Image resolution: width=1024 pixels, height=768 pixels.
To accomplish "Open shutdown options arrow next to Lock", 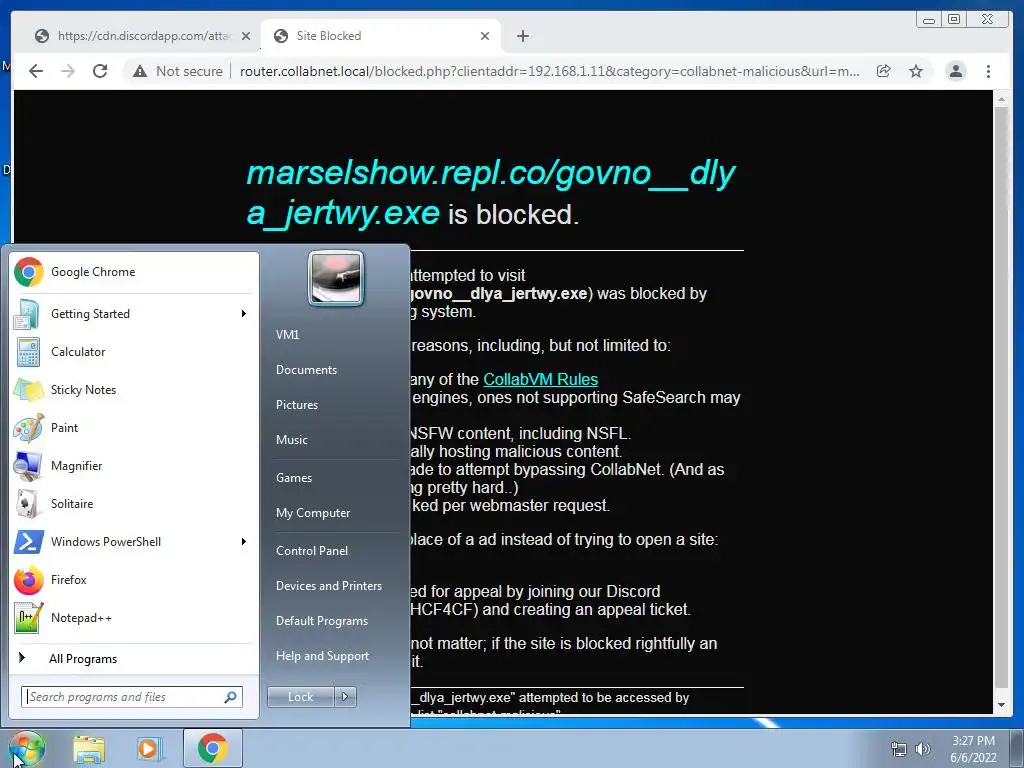I will [345, 697].
